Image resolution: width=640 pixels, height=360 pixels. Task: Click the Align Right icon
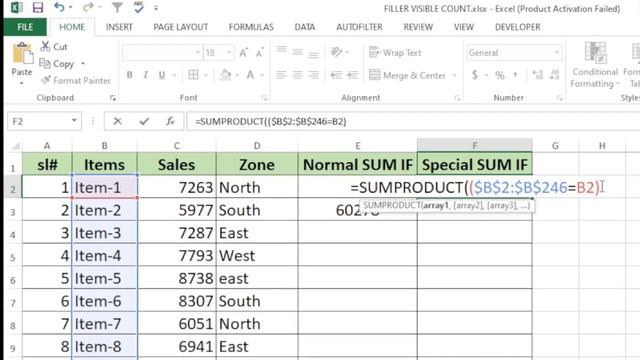click(313, 75)
